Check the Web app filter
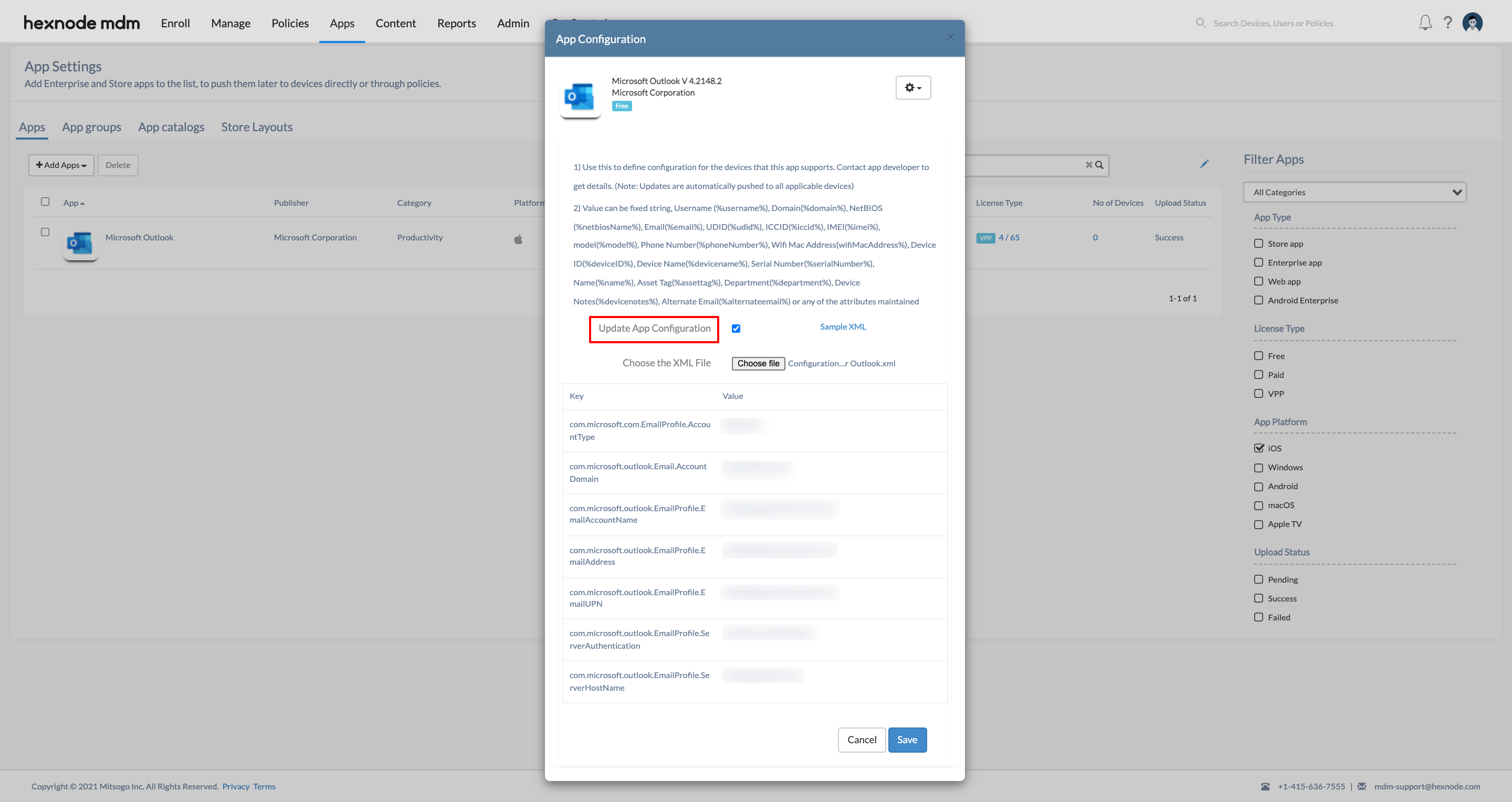 [1258, 281]
